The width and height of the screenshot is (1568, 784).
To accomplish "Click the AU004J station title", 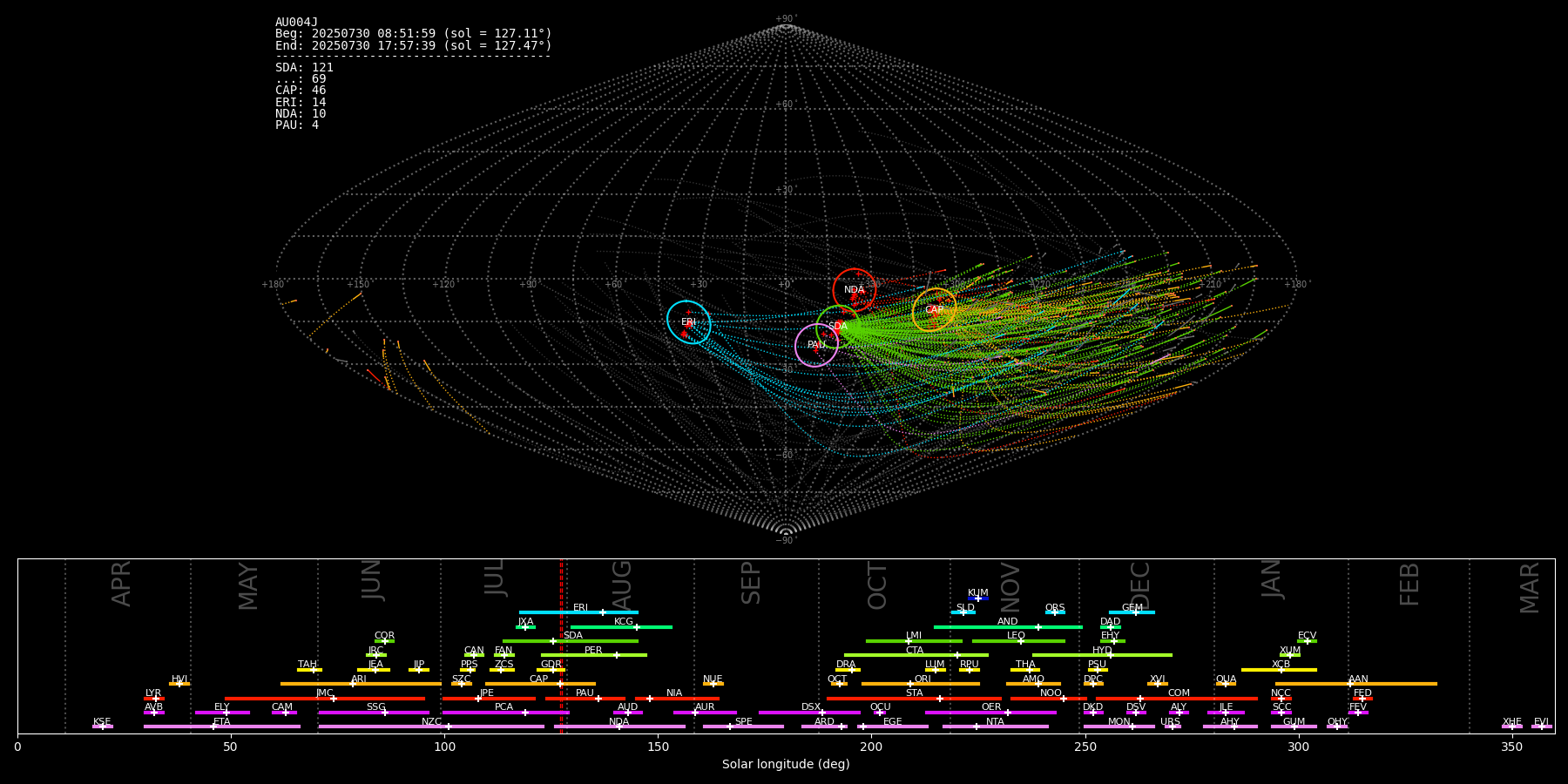I will pyautogui.click(x=297, y=23).
